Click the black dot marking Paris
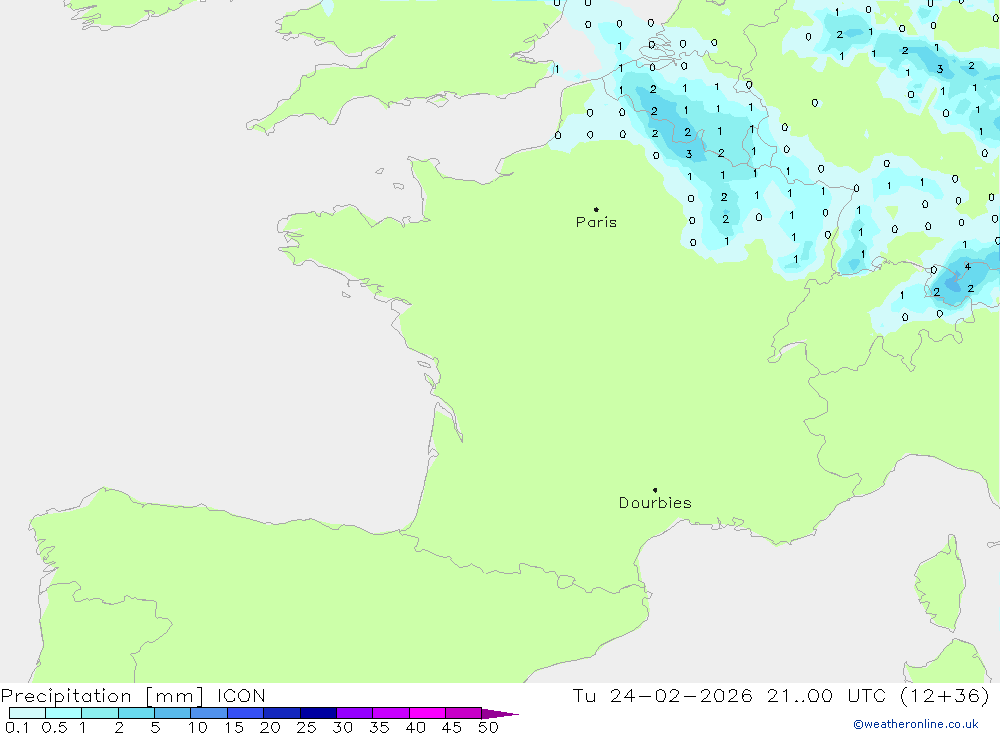The height and width of the screenshot is (733, 1000). click(596, 209)
